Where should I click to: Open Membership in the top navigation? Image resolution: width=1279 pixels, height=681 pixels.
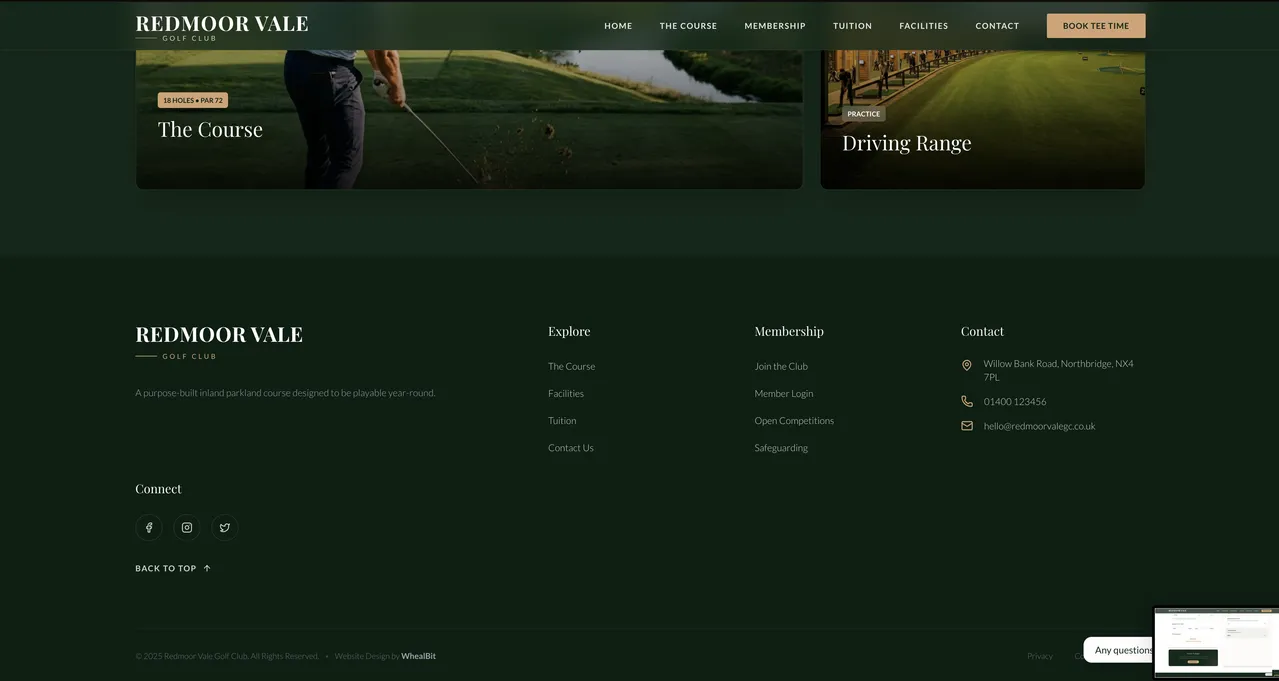point(775,26)
